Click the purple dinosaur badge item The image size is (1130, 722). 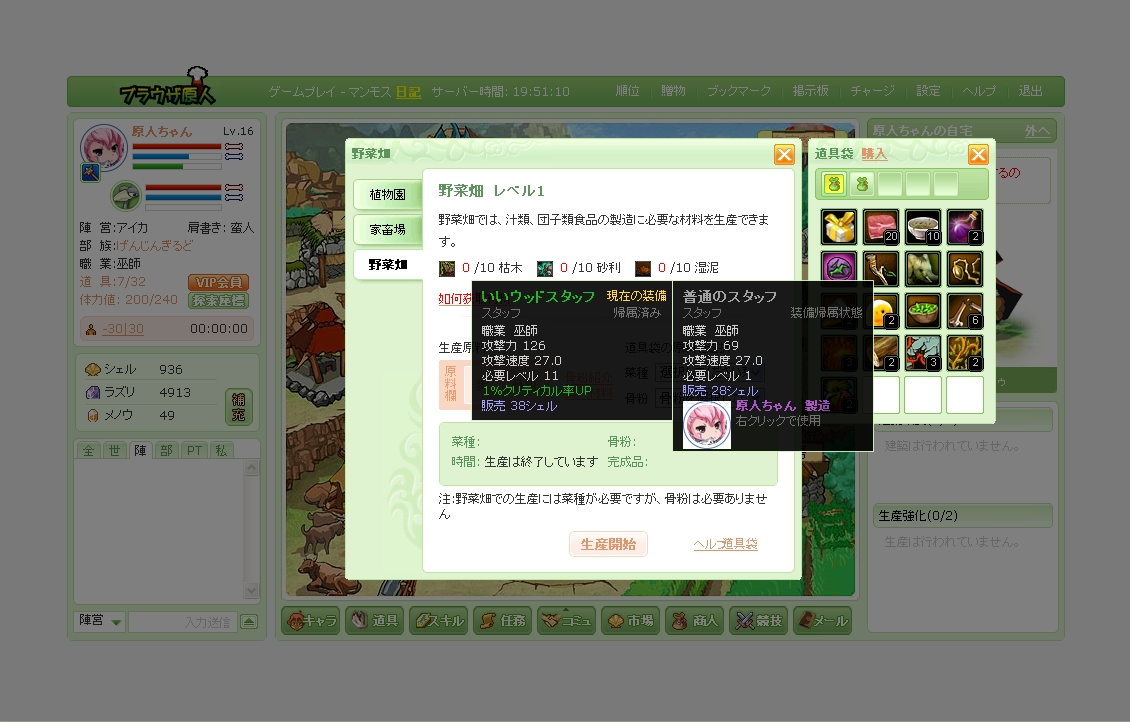(x=839, y=269)
